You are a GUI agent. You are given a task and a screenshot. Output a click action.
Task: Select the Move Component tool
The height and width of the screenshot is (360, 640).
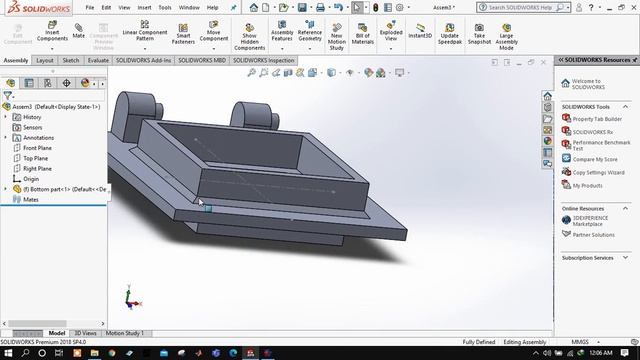point(213,31)
